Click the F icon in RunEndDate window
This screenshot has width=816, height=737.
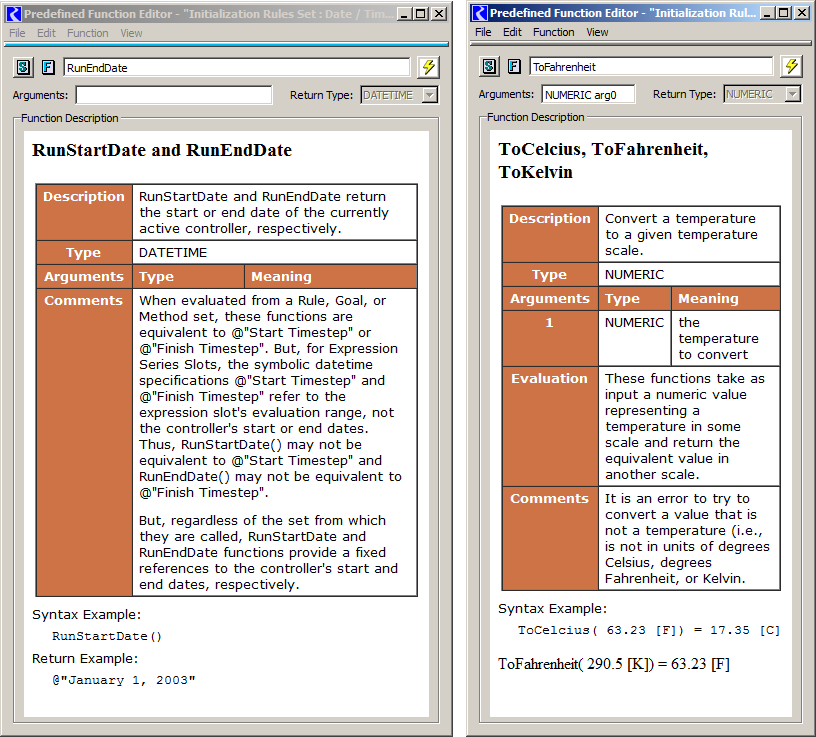coord(48,67)
